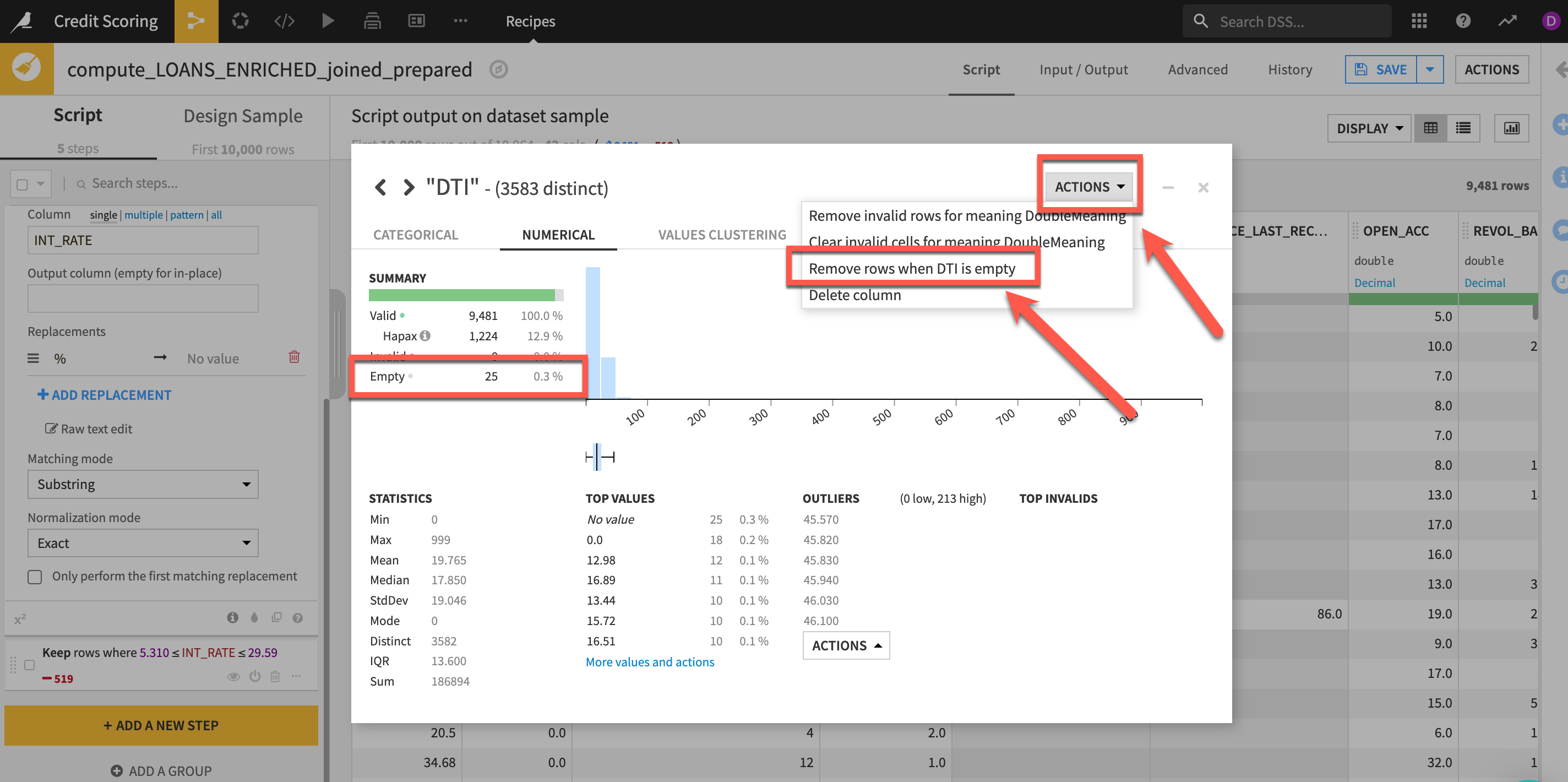Open More values and actions link
Screen dimensions: 1568x782
pyautogui.click(x=650, y=661)
